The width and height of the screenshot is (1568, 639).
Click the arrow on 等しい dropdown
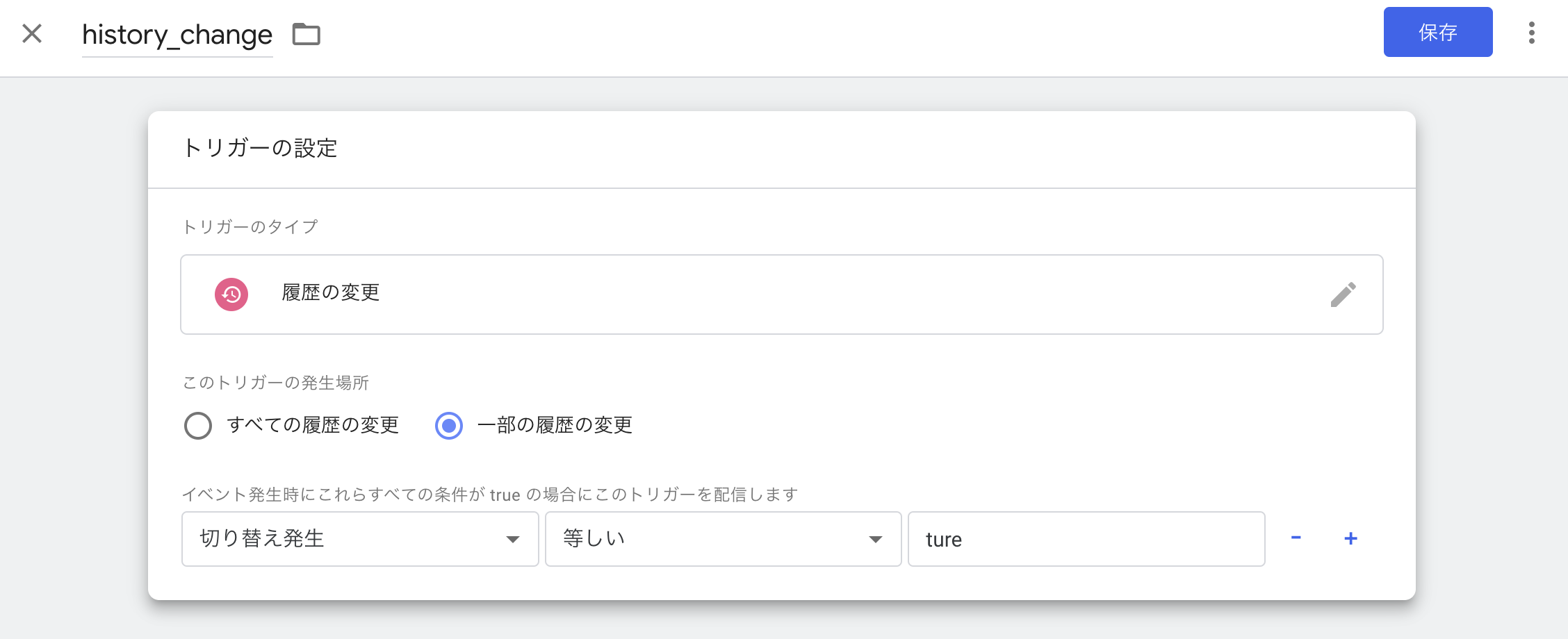875,540
